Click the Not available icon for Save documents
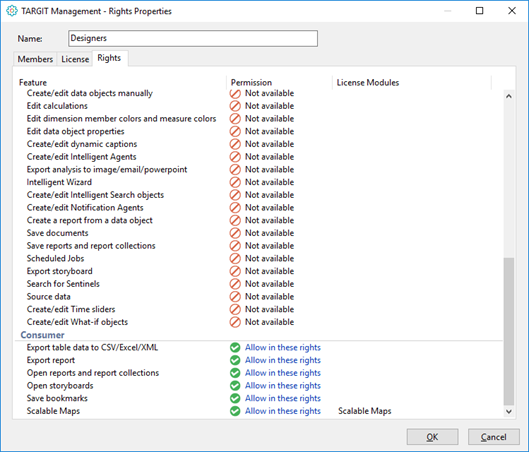 [x=235, y=233]
